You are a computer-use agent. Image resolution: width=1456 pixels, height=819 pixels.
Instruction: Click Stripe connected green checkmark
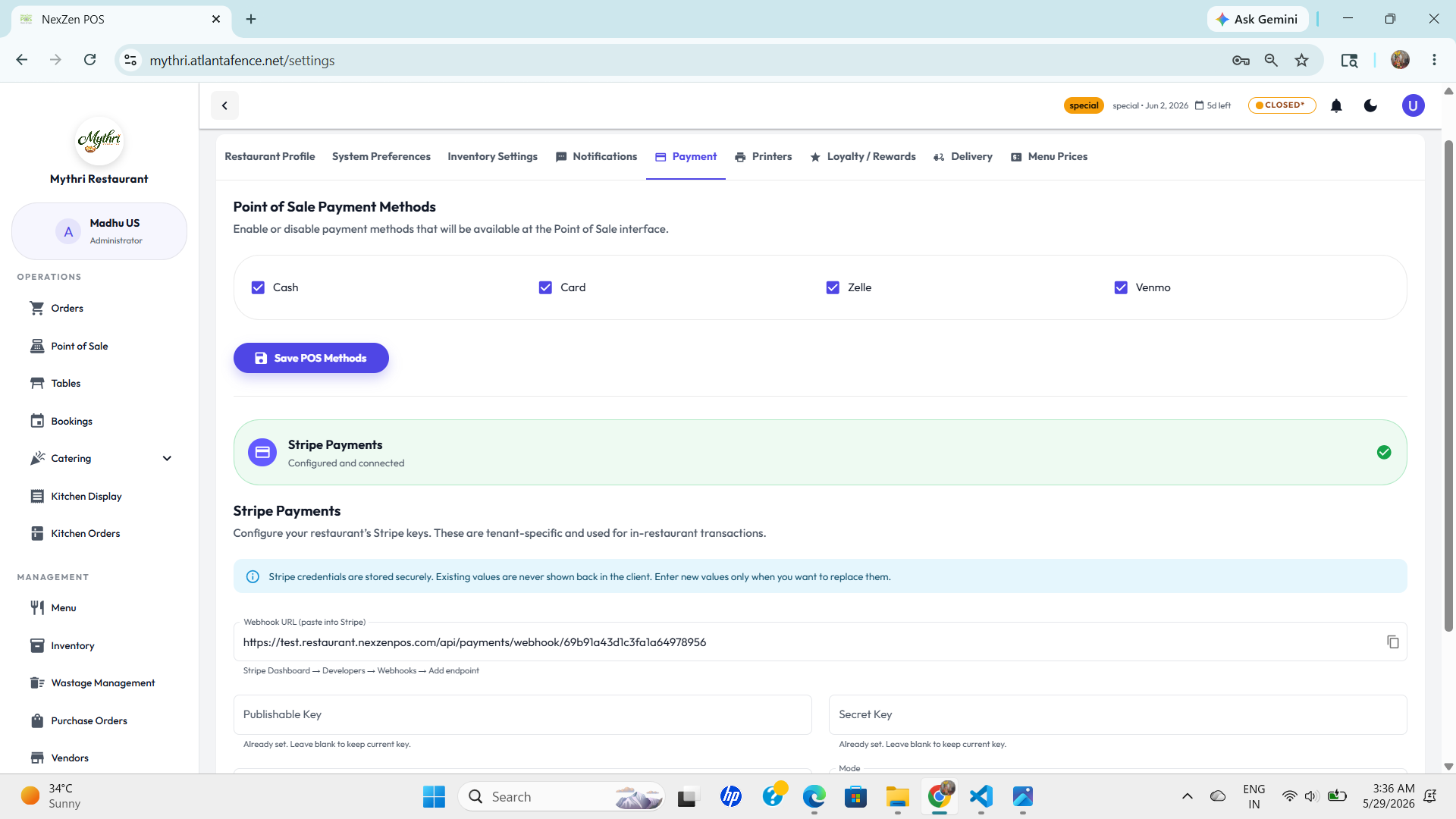point(1384,452)
